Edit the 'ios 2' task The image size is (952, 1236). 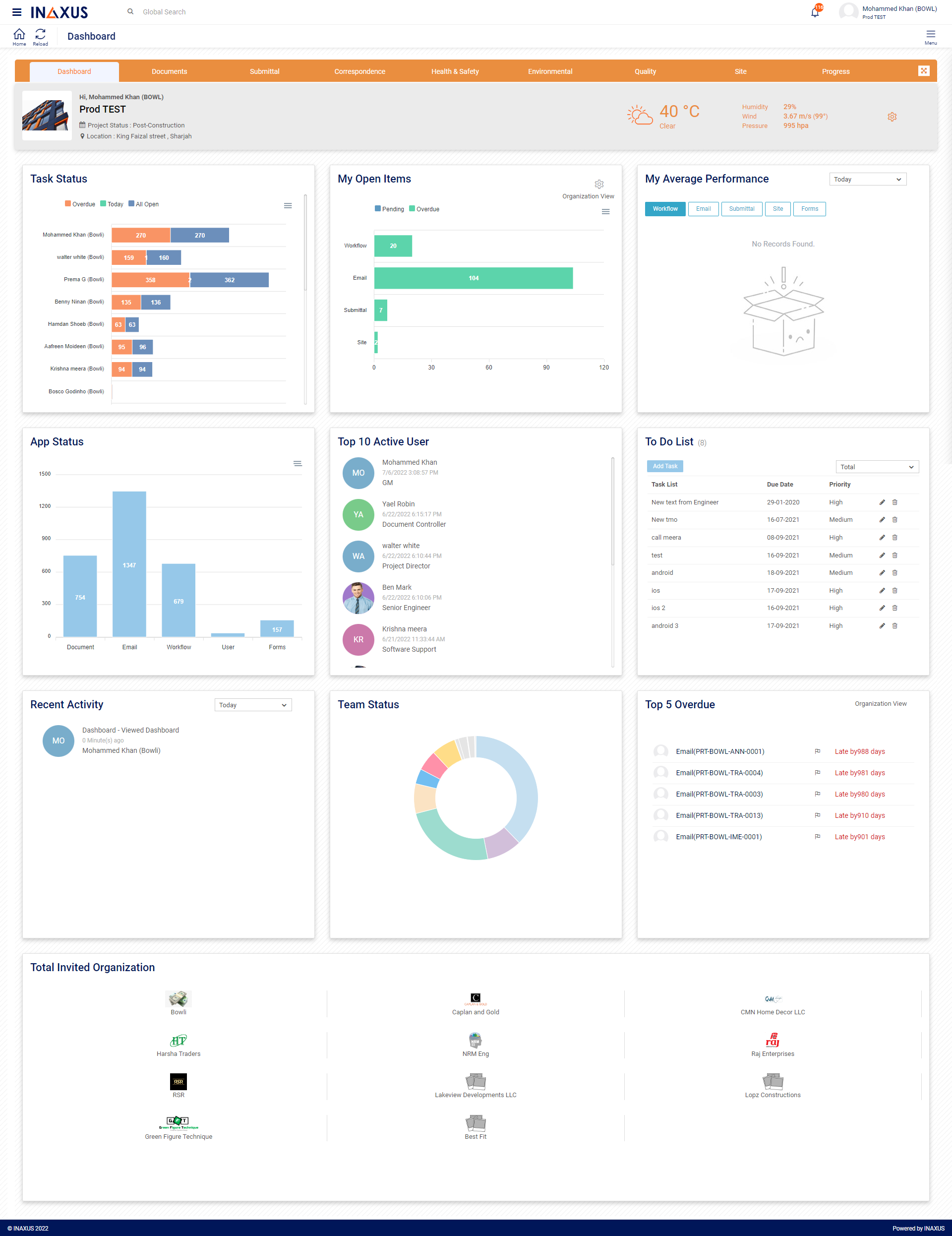[882, 608]
